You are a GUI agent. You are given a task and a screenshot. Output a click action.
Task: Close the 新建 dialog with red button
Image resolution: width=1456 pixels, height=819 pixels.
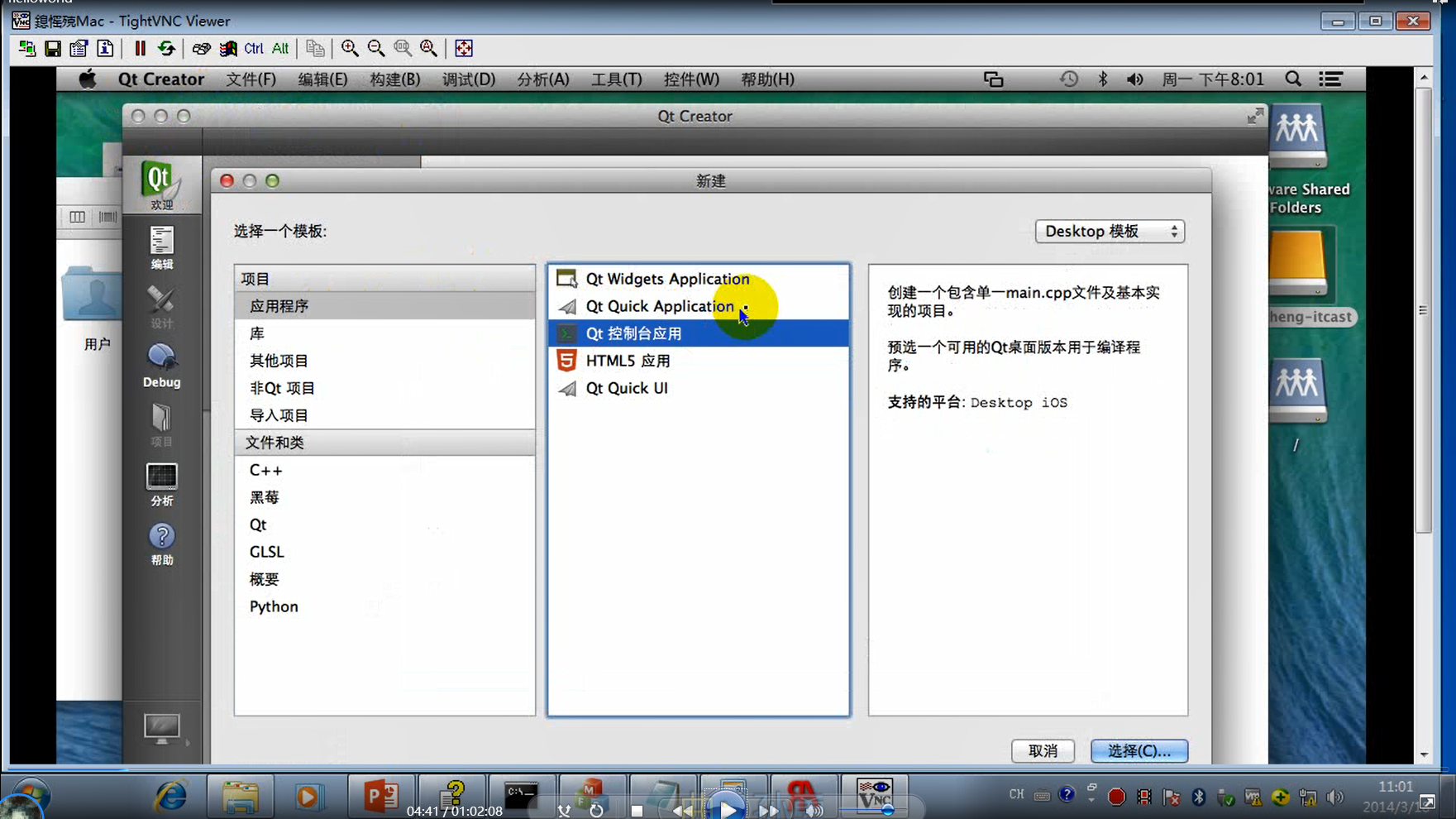pos(227,181)
